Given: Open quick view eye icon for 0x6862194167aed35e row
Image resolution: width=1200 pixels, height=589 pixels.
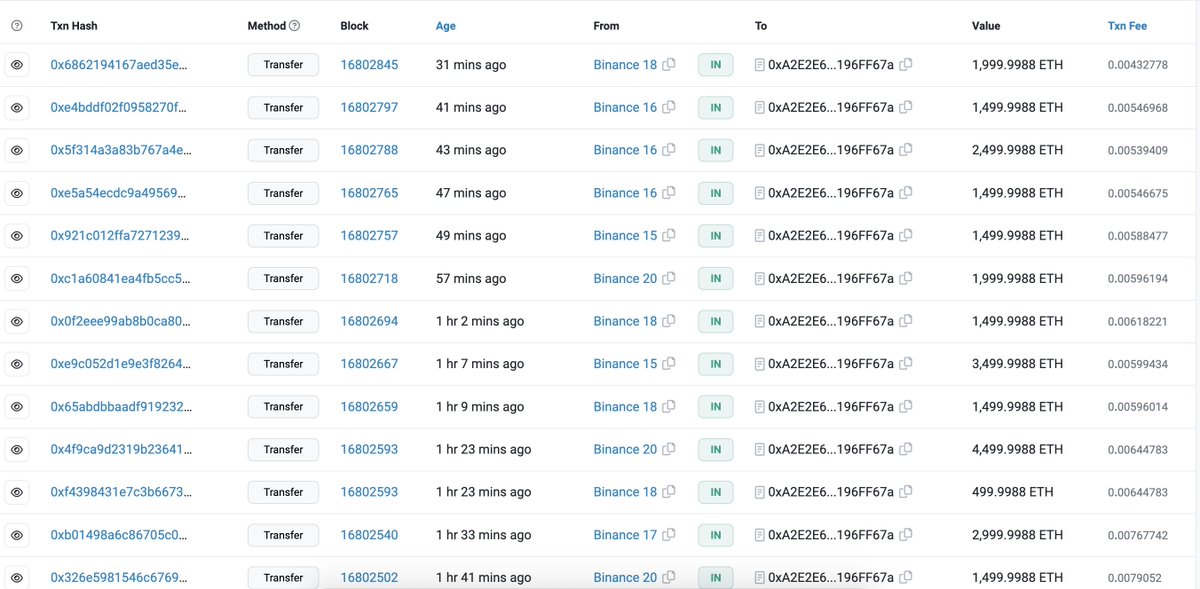Looking at the screenshot, I should click(x=17, y=65).
